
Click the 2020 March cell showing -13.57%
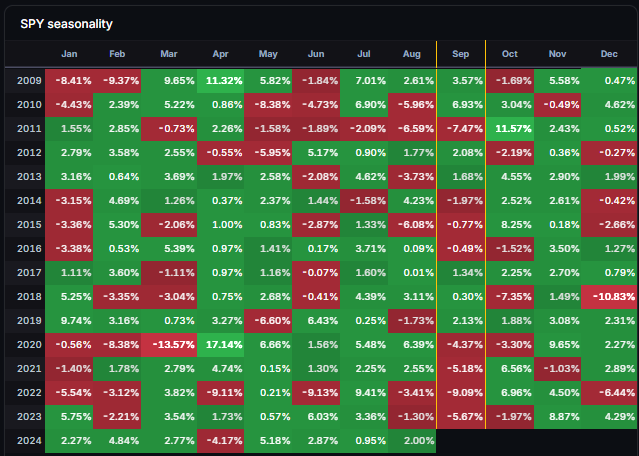169,345
